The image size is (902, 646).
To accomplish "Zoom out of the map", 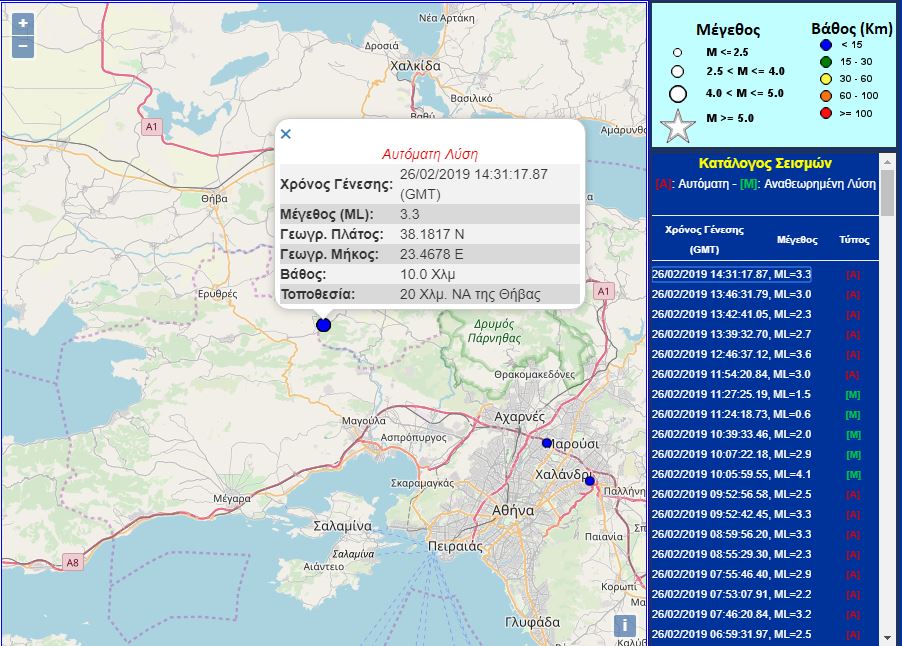I will [x=24, y=46].
